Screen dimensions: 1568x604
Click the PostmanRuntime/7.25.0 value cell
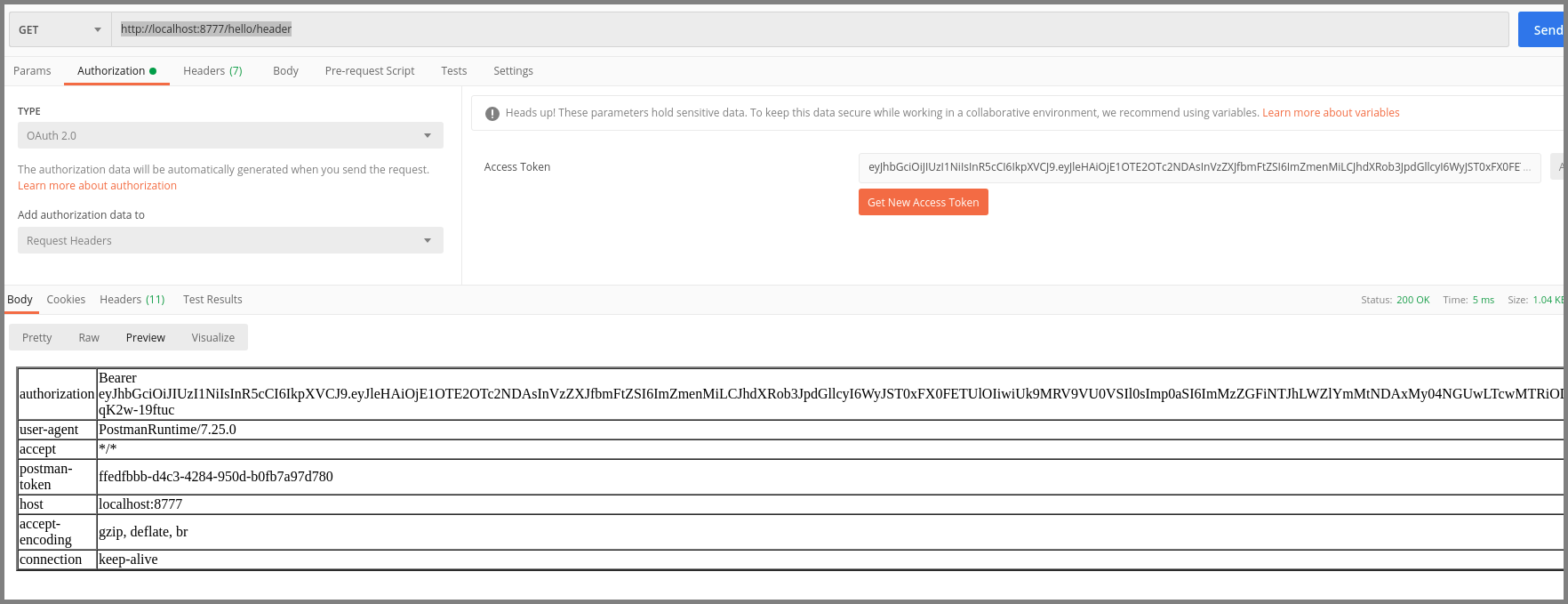tap(830, 430)
